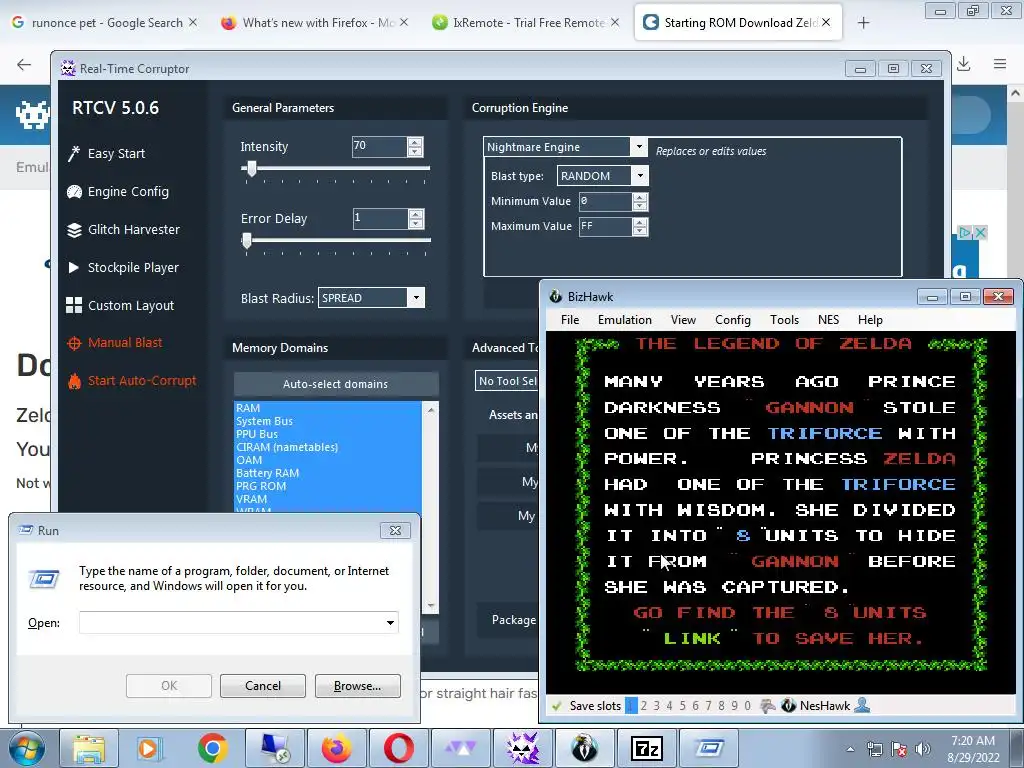Open BizHawk Config menu
This screenshot has height=768, width=1024.
click(x=733, y=320)
